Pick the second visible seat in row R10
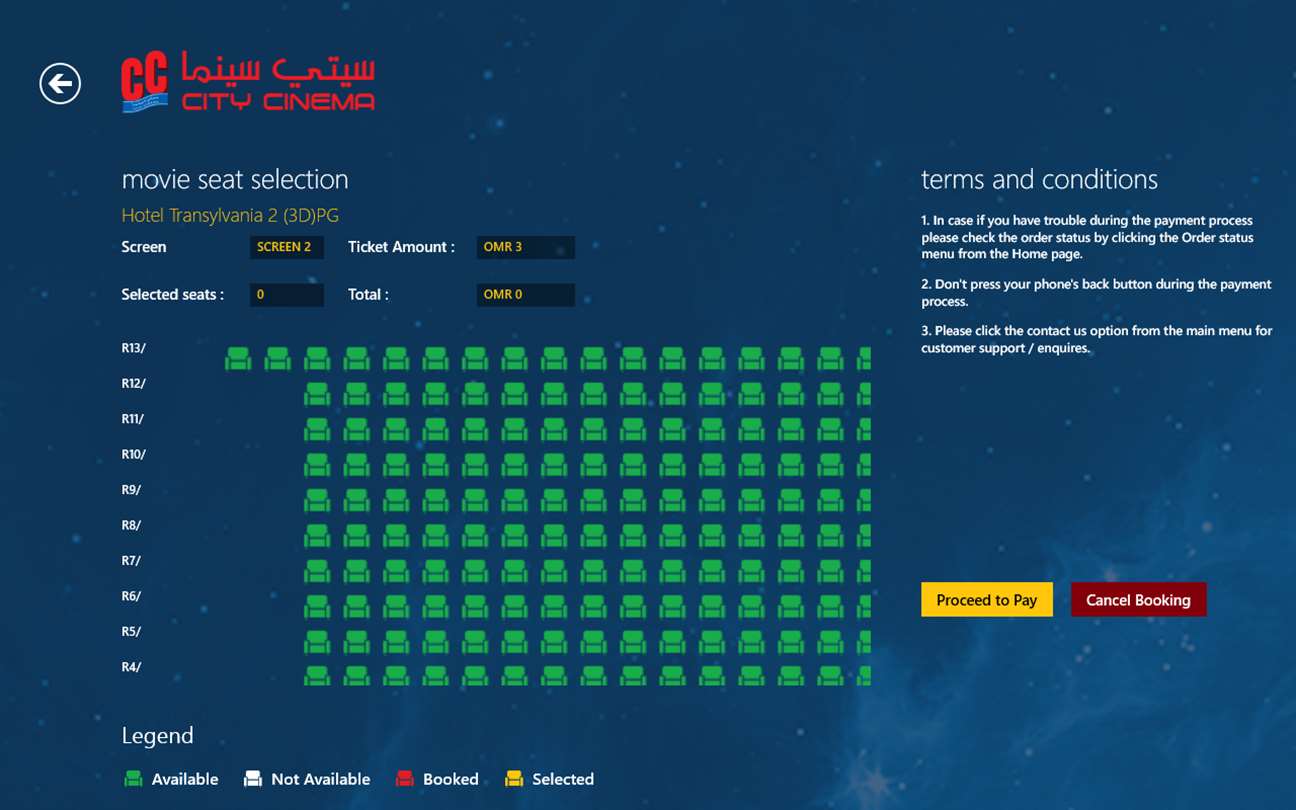1296x810 pixels. [x=357, y=465]
